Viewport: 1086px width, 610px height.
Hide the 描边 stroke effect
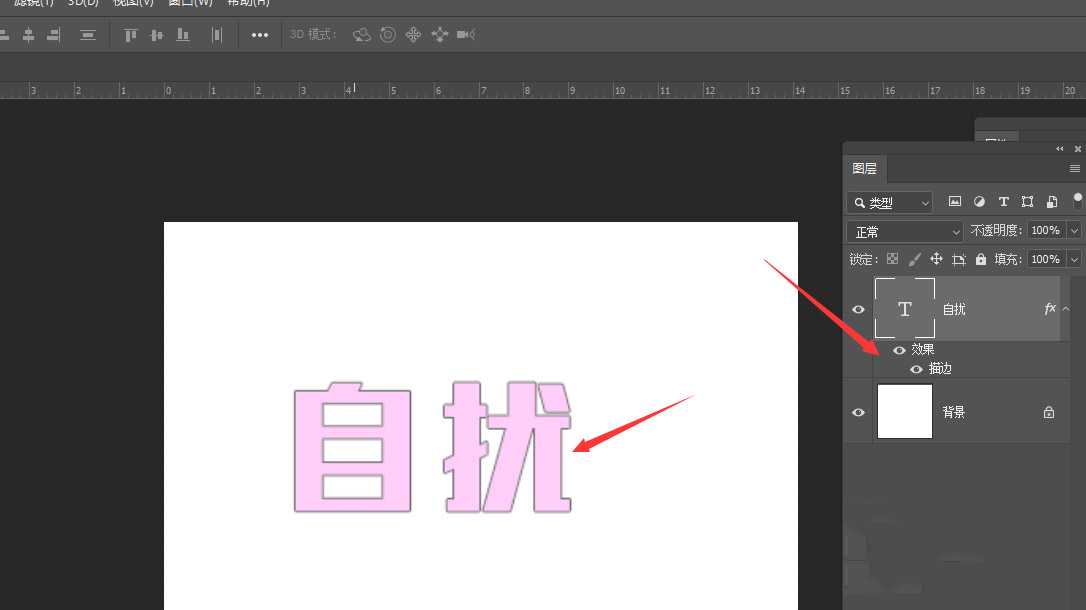916,369
